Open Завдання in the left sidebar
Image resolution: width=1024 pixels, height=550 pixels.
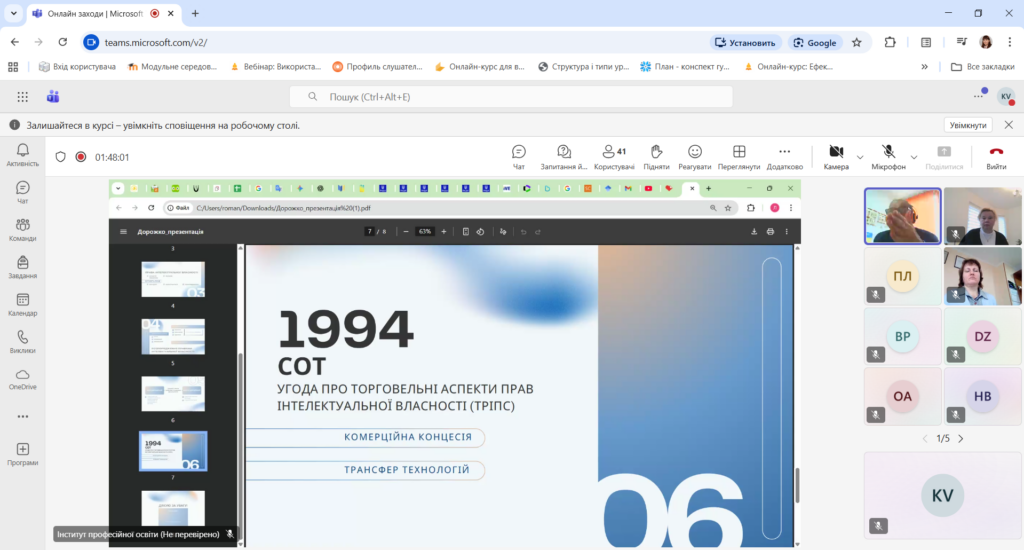(x=22, y=266)
